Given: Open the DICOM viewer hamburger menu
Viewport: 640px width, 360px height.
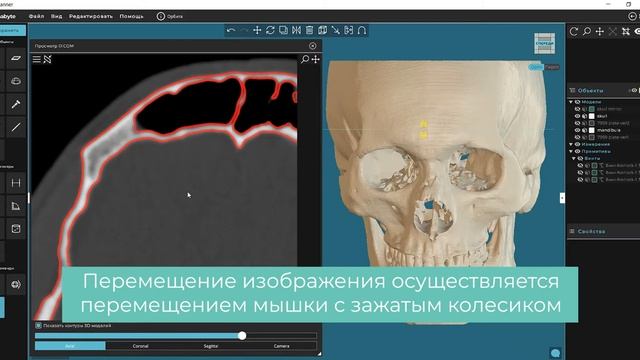Looking at the screenshot, I should (x=36, y=60).
